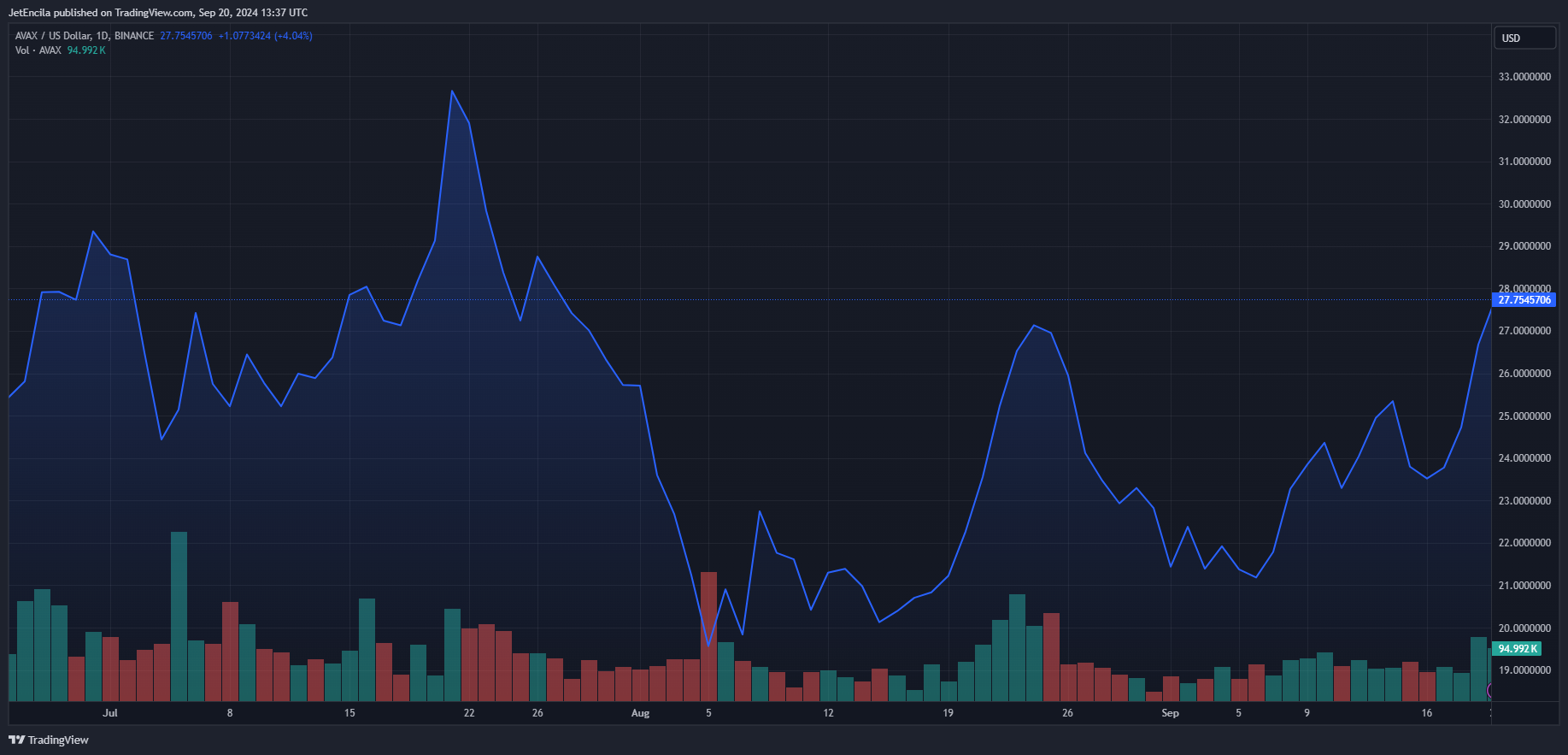Screen dimensions: 1568x755
Task: Click the 15 date label on the time axis
Action: click(349, 713)
